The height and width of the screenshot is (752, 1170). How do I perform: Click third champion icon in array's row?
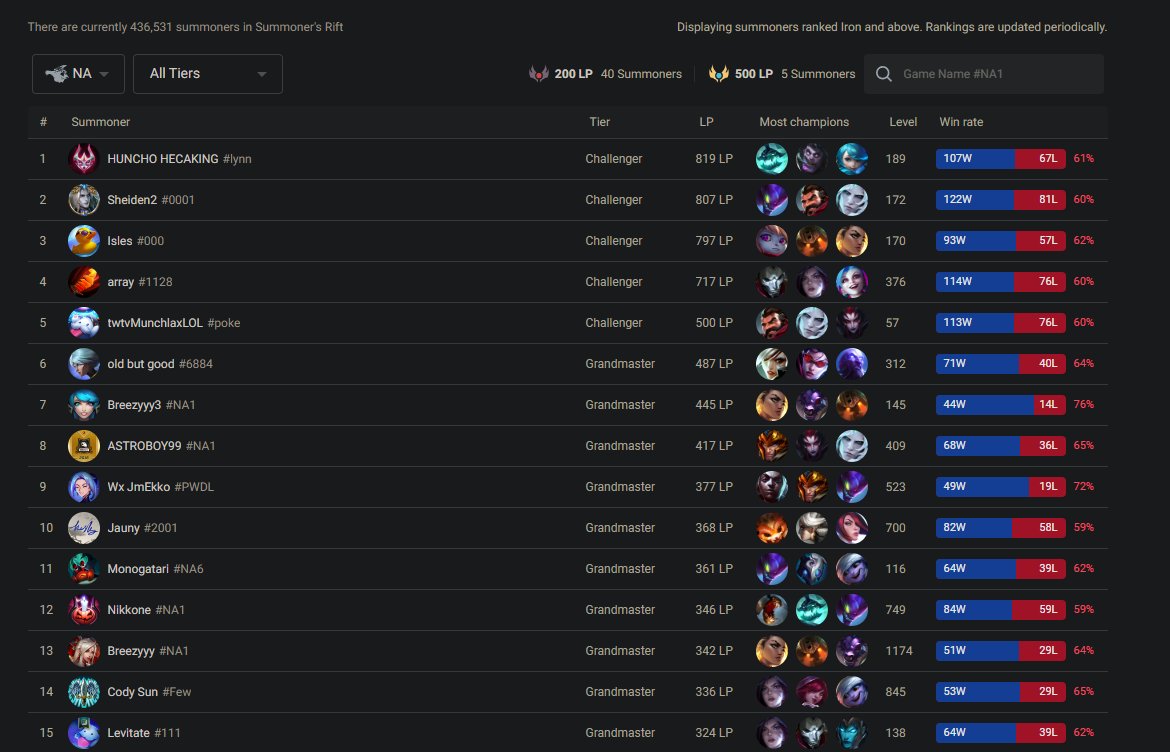coord(852,282)
